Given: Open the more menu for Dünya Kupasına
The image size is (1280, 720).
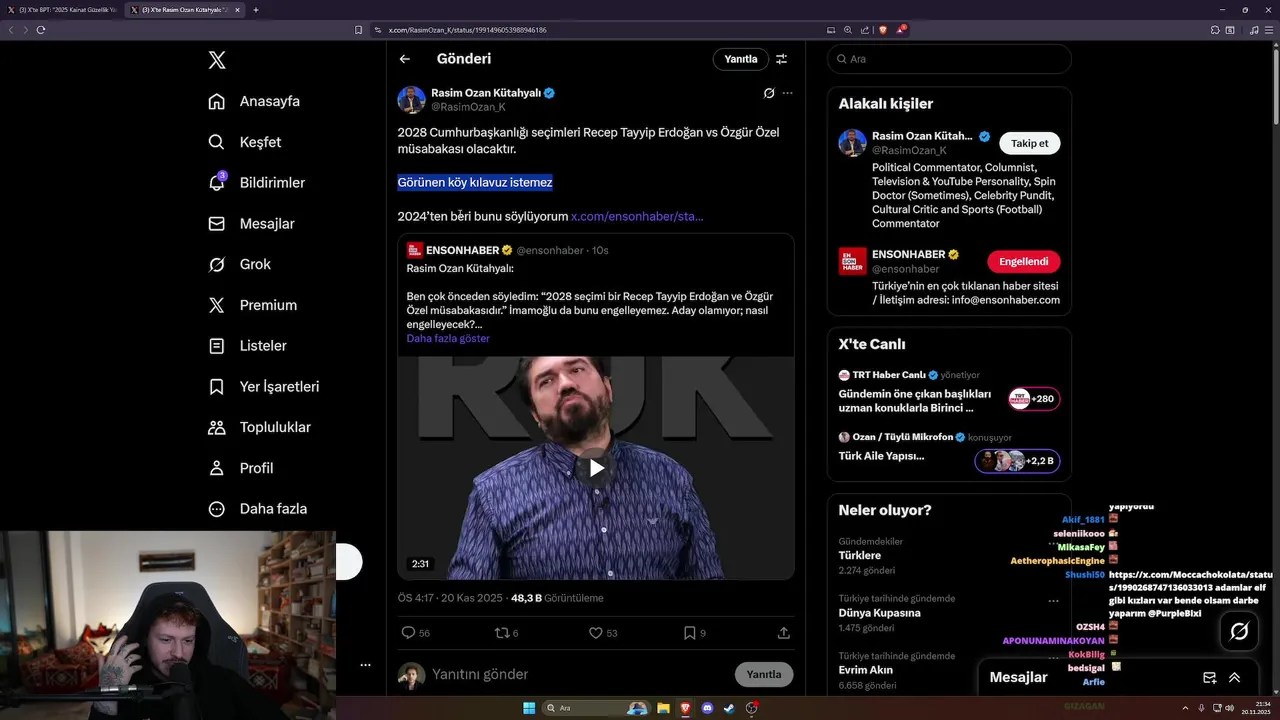Looking at the screenshot, I should click(x=1053, y=601).
